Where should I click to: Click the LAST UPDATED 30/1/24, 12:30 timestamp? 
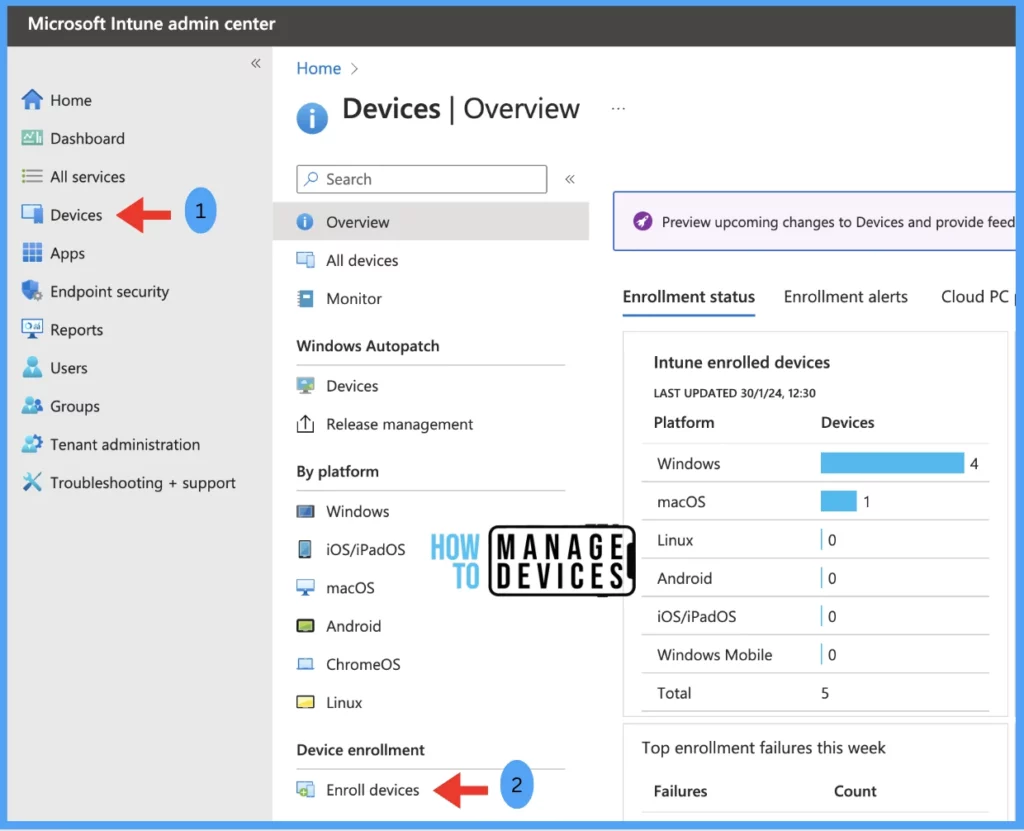coord(734,393)
